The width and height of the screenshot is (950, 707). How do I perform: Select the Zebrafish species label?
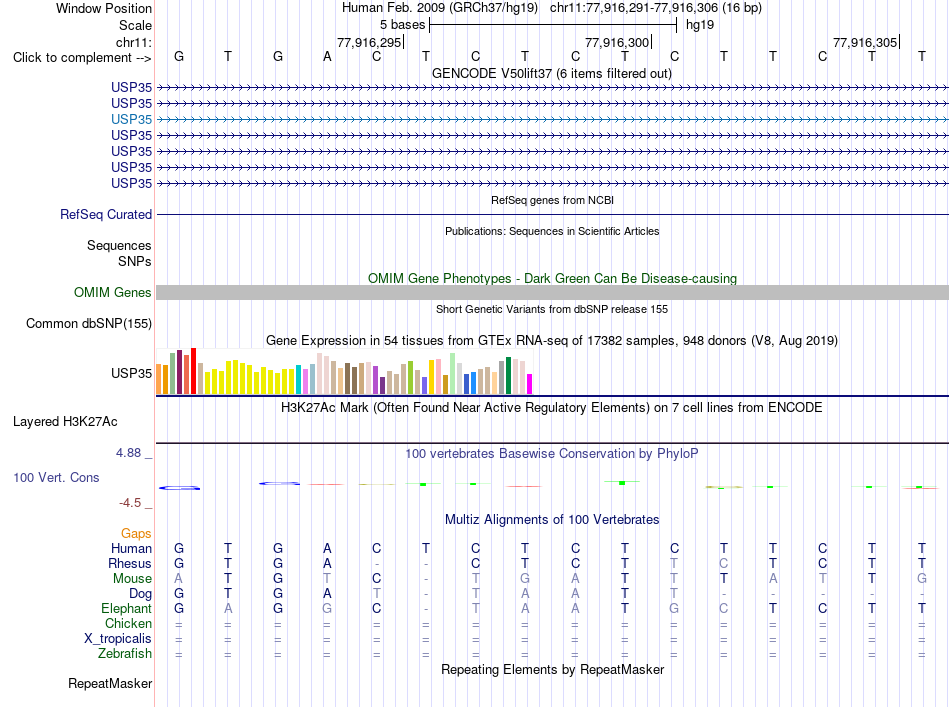pos(125,654)
